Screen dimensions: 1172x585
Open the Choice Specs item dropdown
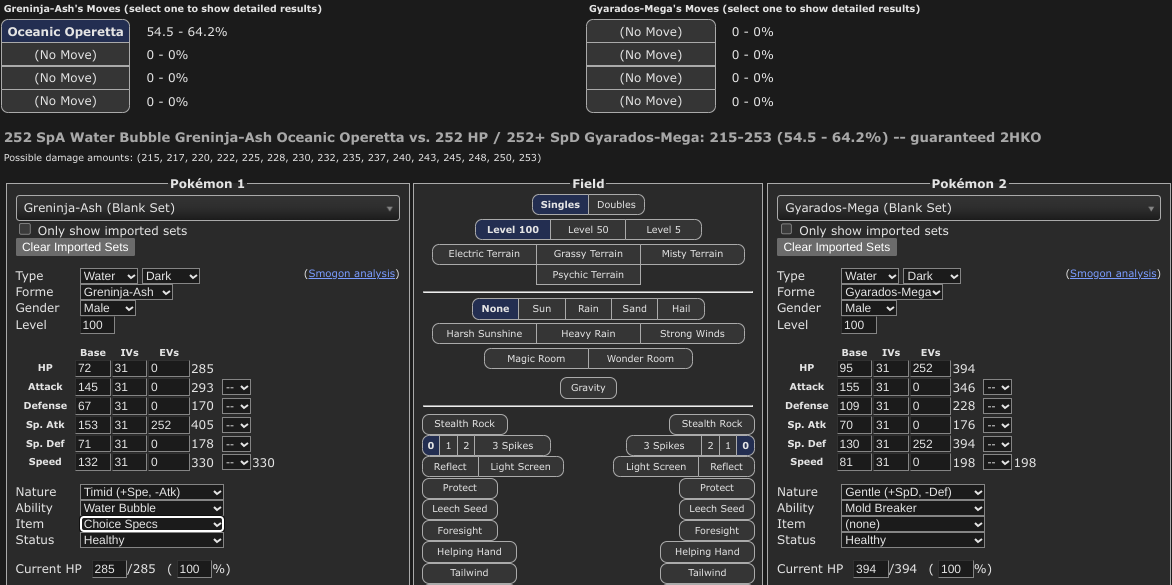click(152, 524)
